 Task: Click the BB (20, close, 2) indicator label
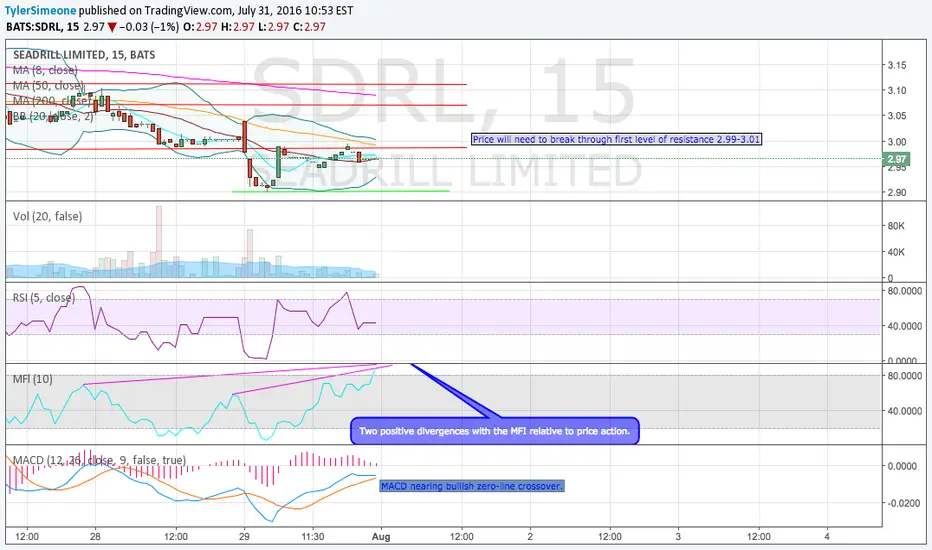tap(53, 117)
